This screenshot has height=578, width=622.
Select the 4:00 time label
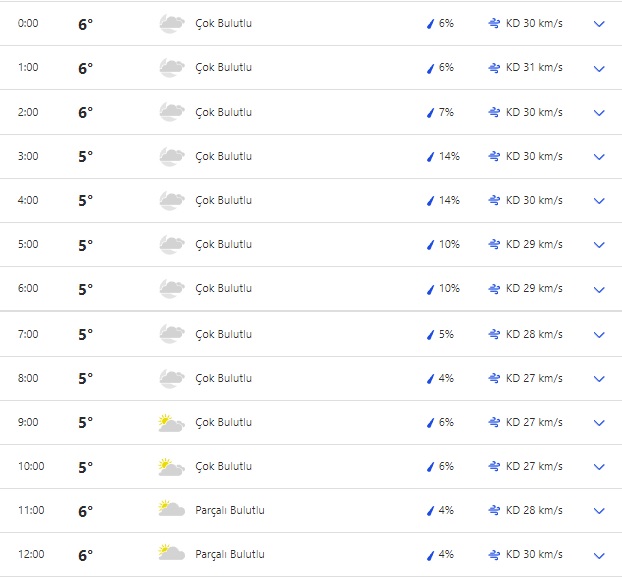[x=28, y=201]
